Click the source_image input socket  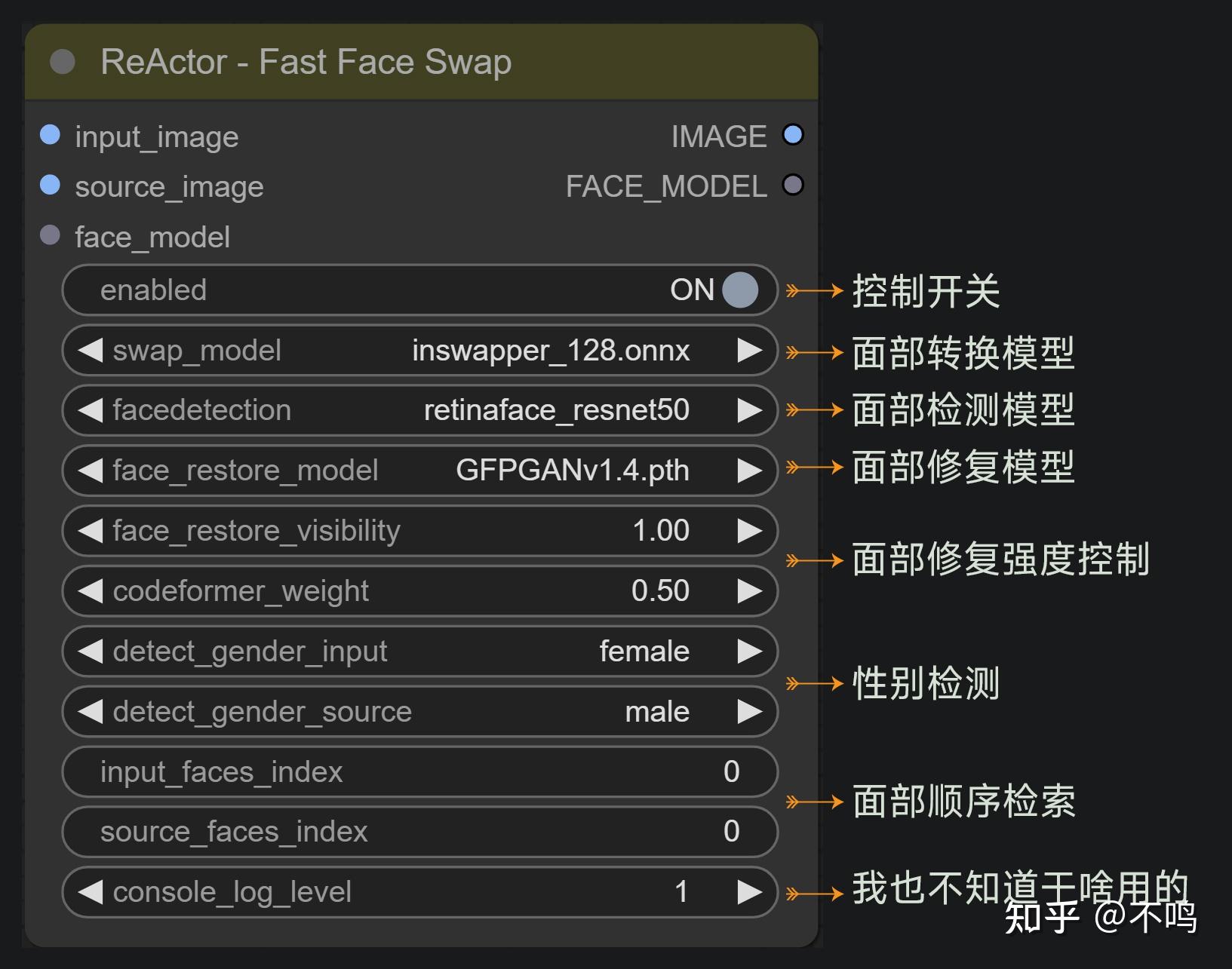click(50, 185)
